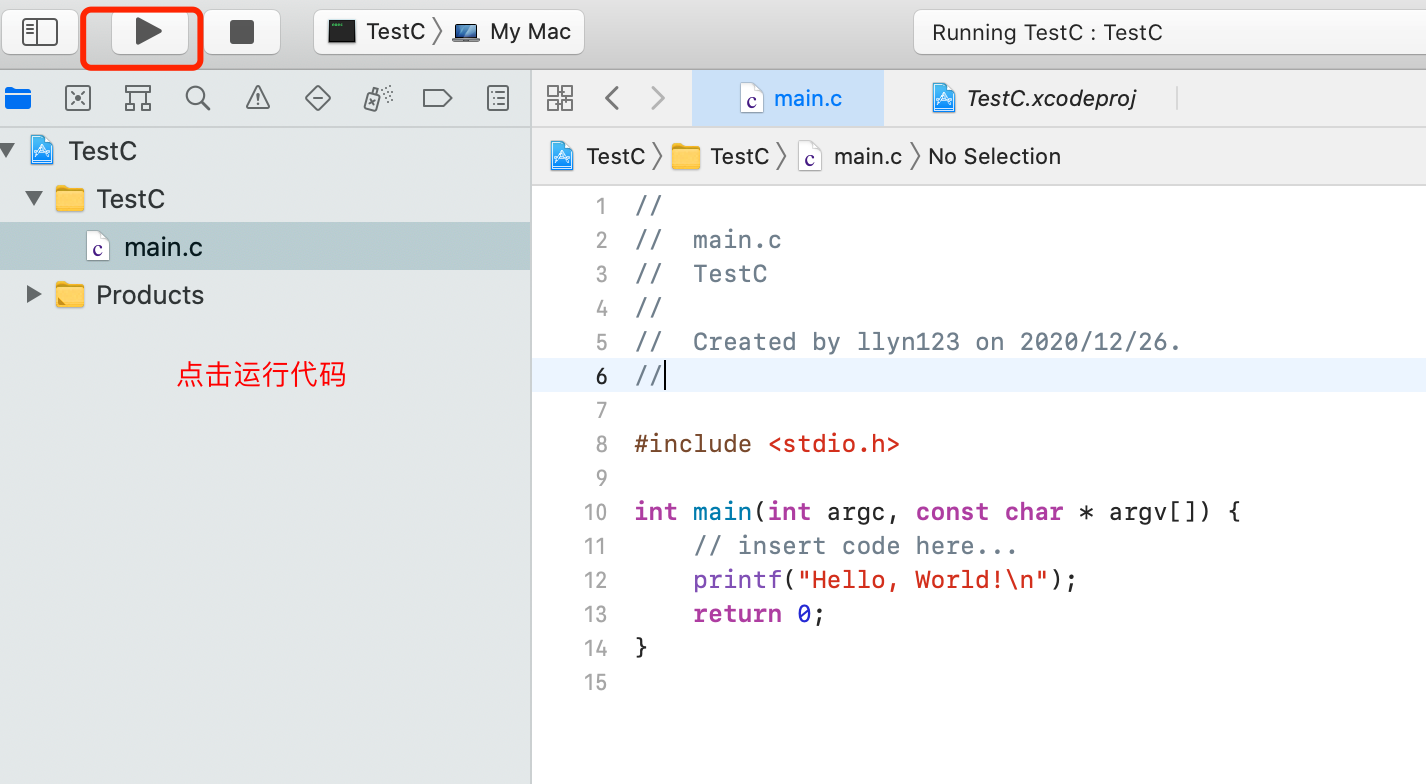Run the project with the Play button

coord(149,32)
